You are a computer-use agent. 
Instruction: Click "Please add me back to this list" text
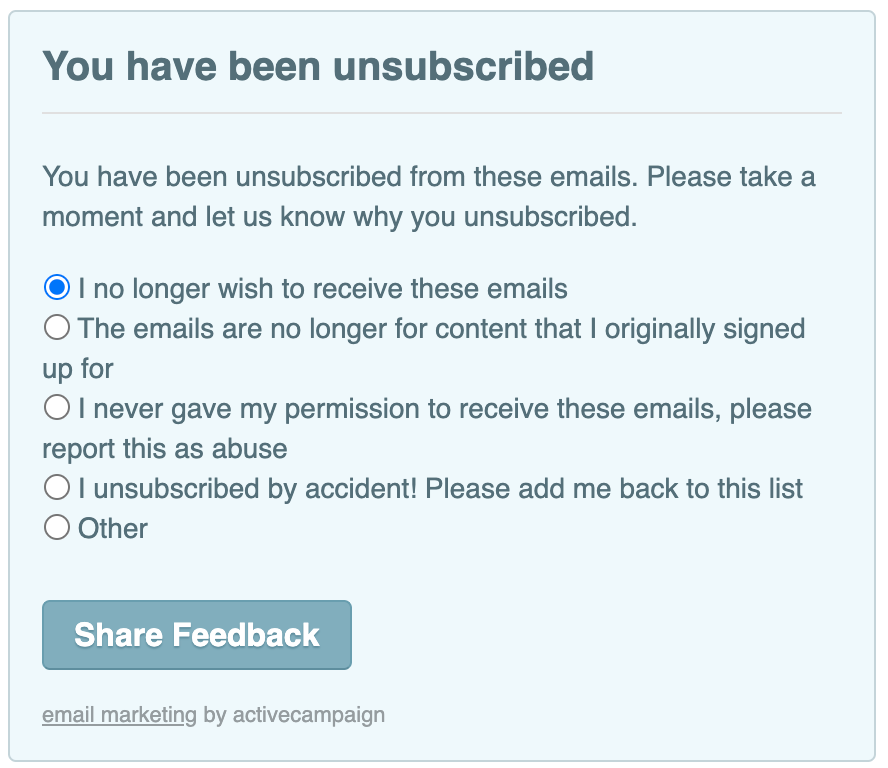coord(614,488)
